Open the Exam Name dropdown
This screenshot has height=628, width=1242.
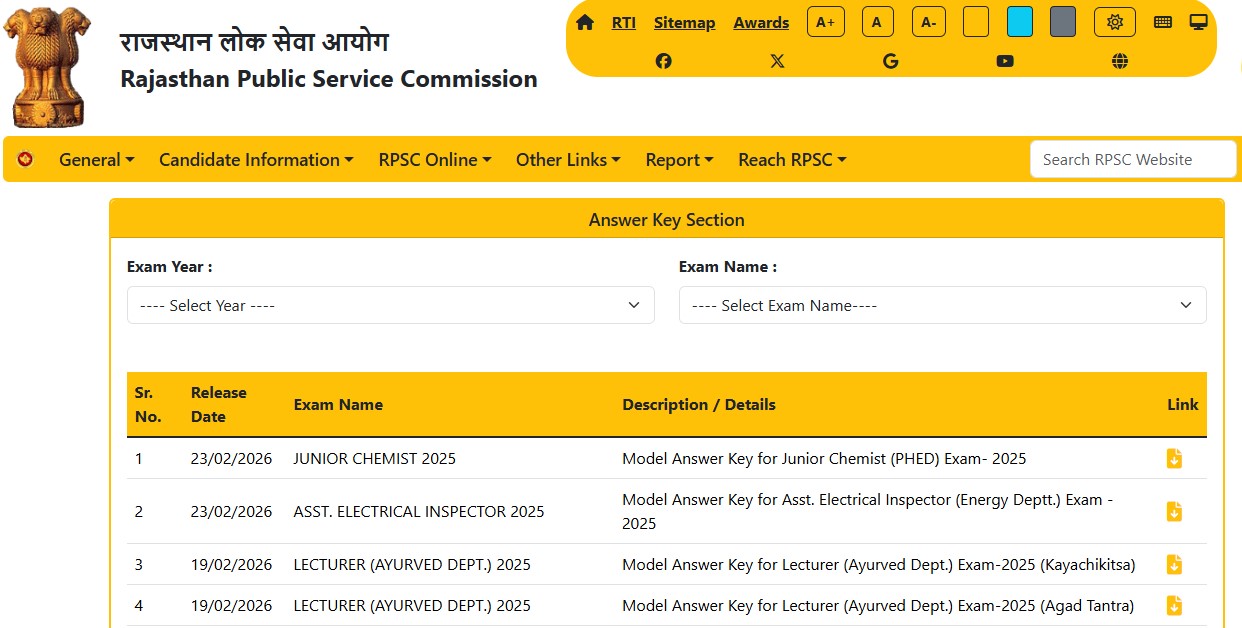tap(943, 305)
